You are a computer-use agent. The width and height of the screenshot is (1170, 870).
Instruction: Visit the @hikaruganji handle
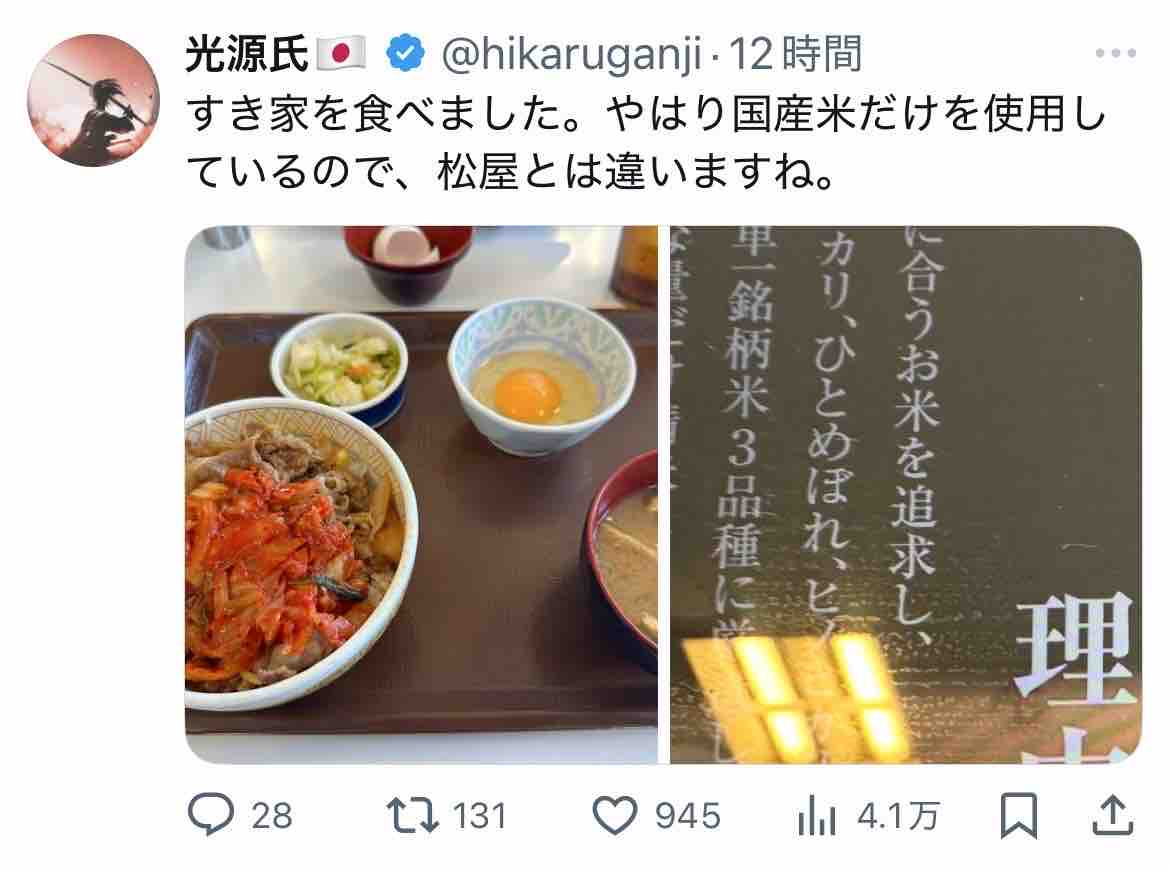[572, 55]
